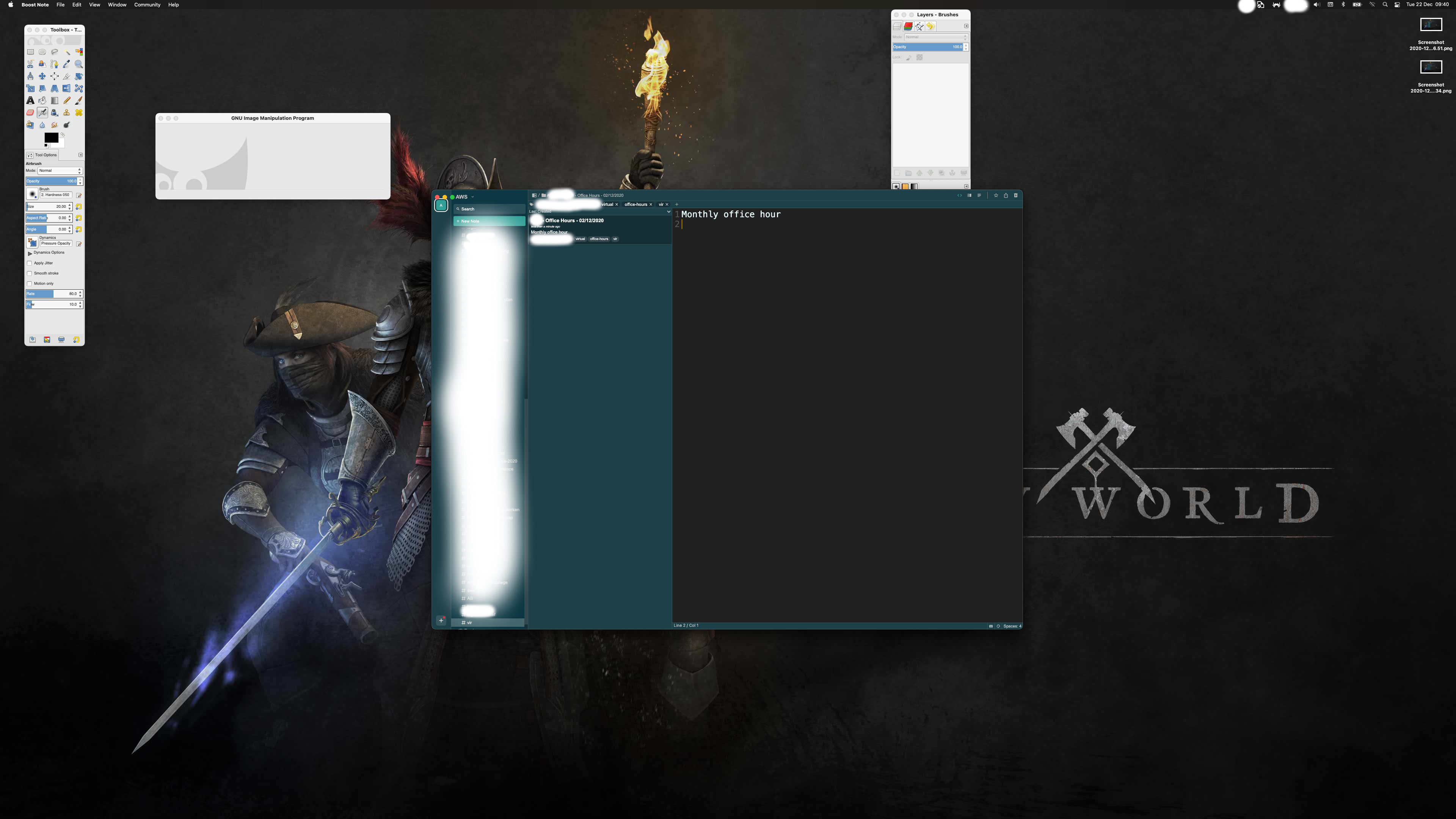The width and height of the screenshot is (1456, 819).
Task: Choose the Bucket Fill tool
Action: pyautogui.click(x=42, y=100)
